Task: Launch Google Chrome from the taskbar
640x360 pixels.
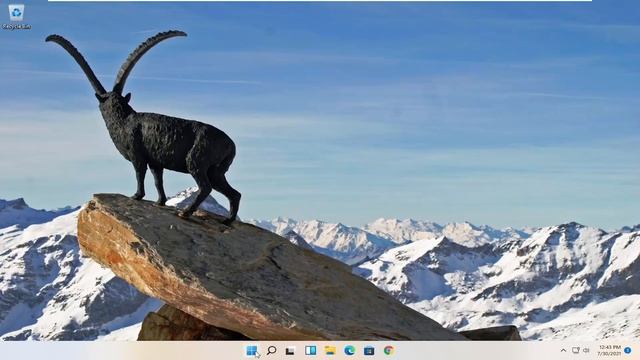Action: [x=389, y=350]
